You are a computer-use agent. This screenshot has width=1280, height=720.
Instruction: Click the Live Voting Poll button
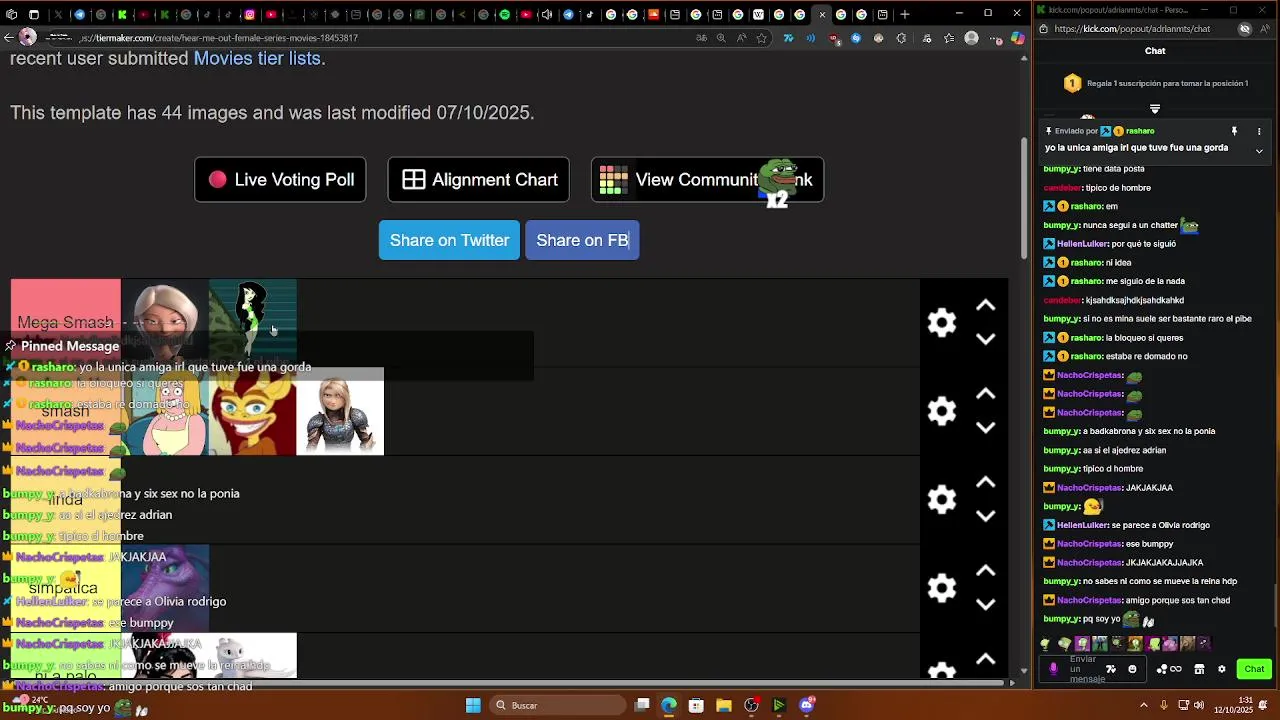(x=280, y=180)
